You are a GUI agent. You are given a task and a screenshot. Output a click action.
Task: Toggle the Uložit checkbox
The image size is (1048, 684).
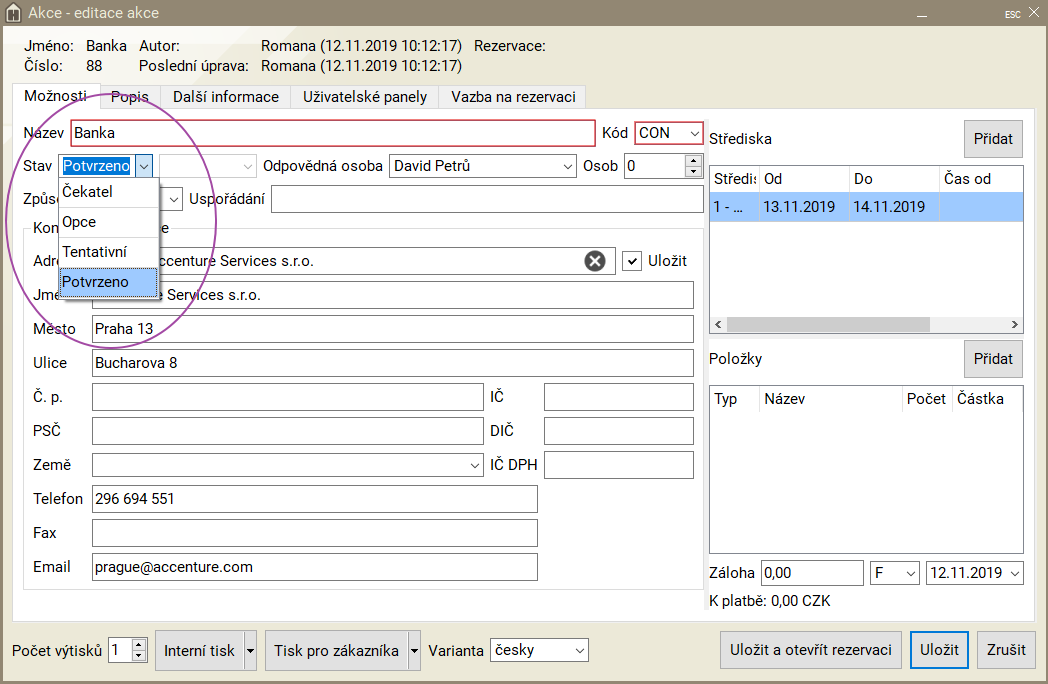tap(631, 261)
